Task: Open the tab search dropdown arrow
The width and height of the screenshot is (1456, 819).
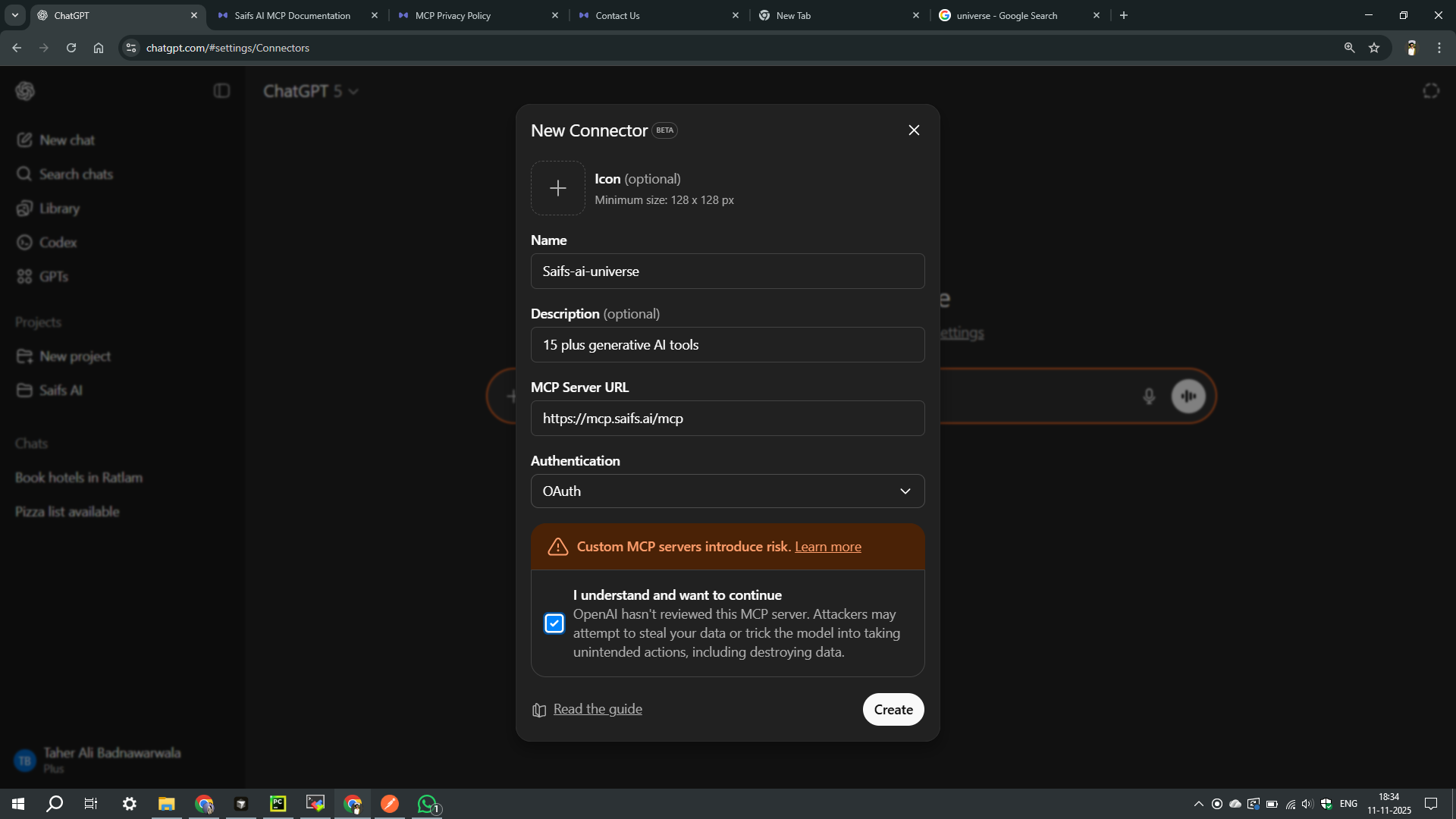Action: pos(15,15)
